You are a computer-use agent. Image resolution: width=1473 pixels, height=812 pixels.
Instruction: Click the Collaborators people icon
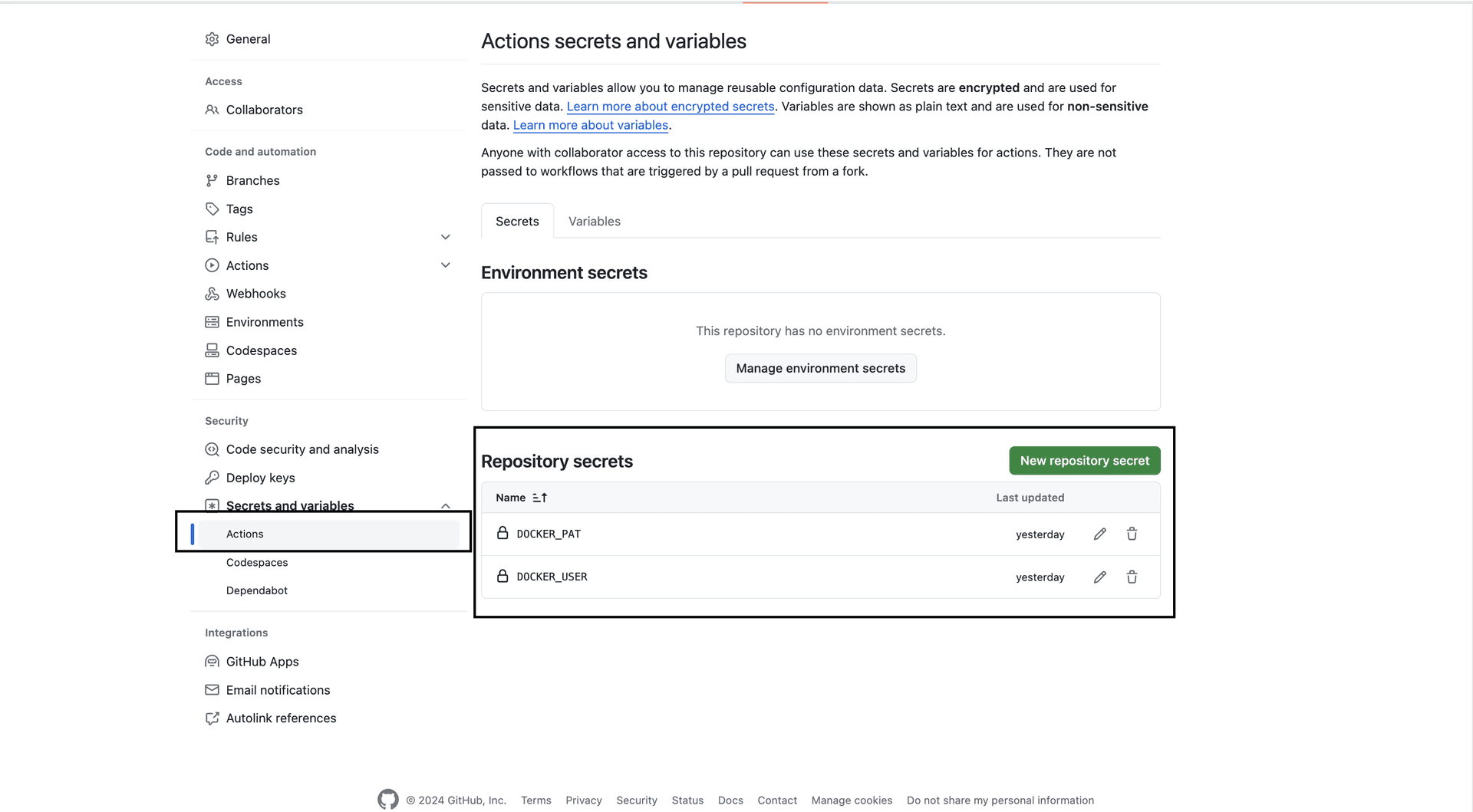[212, 110]
